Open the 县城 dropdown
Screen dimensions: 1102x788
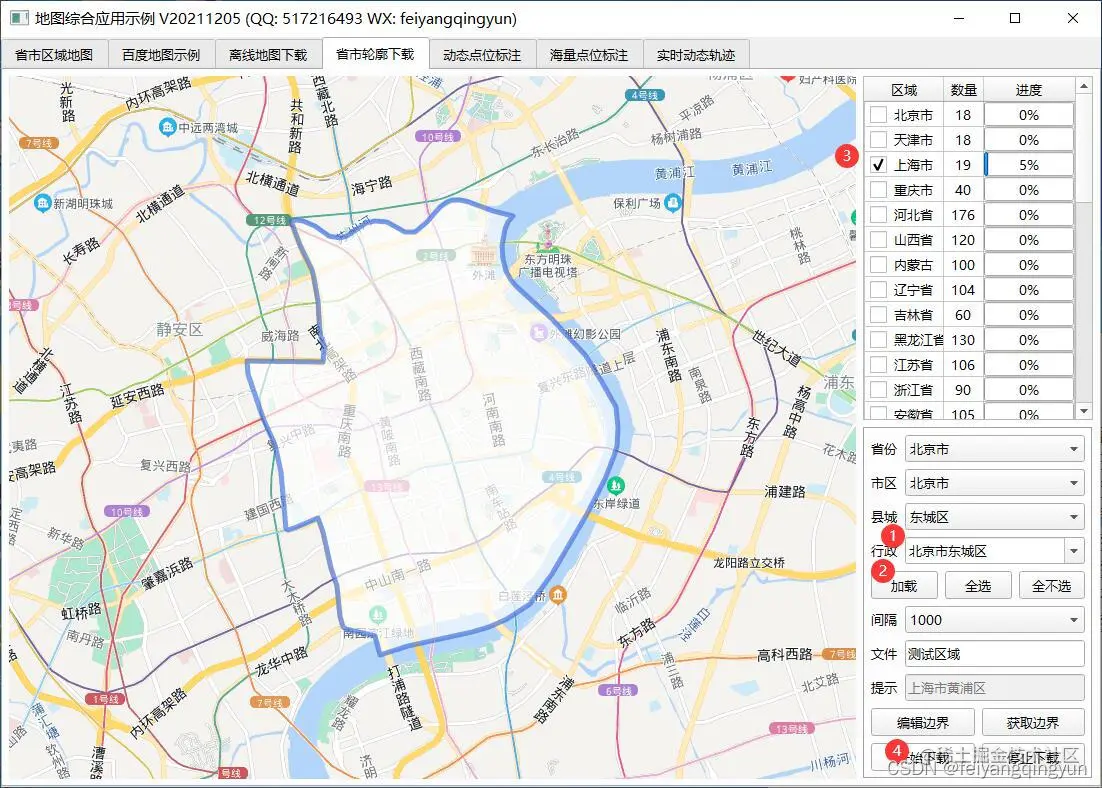994,517
